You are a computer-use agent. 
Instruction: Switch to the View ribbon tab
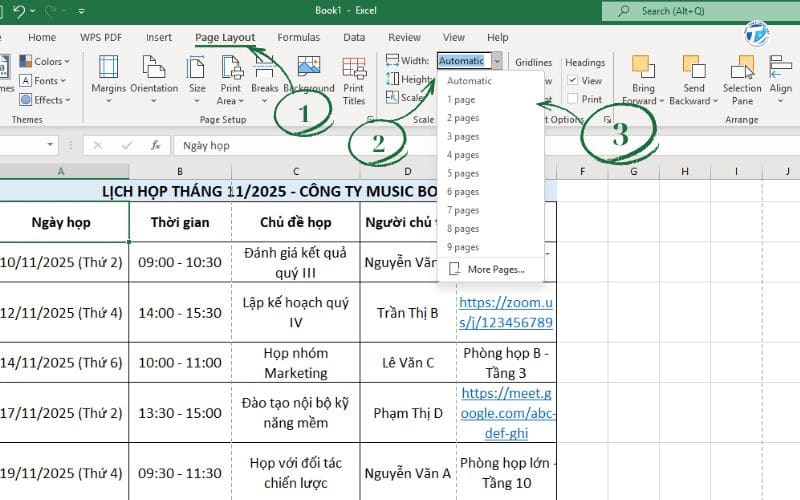tap(454, 37)
